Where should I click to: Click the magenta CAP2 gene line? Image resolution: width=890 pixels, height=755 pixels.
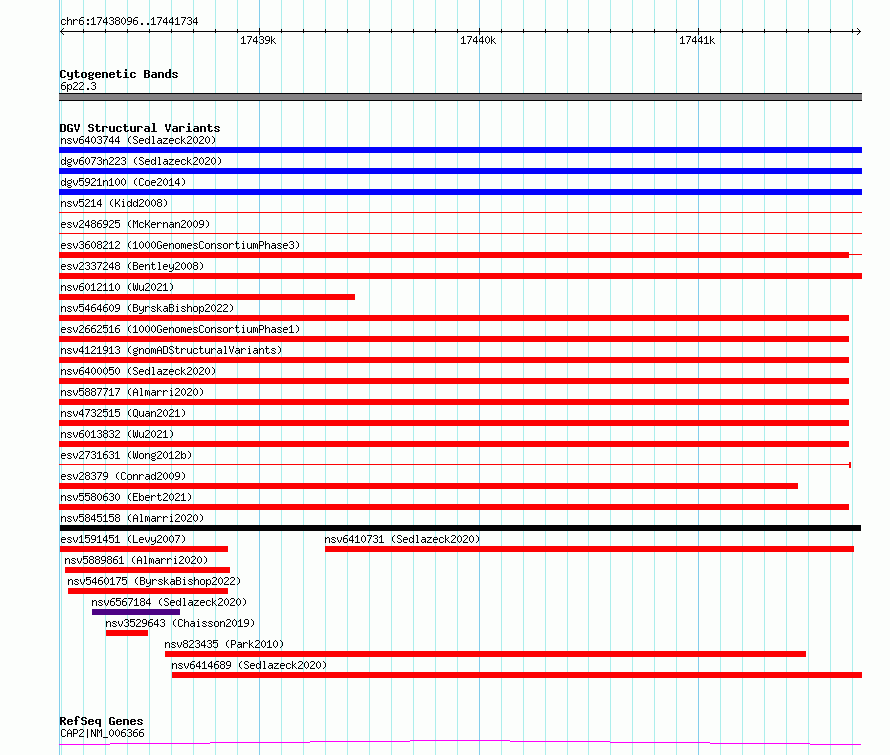click(460, 742)
